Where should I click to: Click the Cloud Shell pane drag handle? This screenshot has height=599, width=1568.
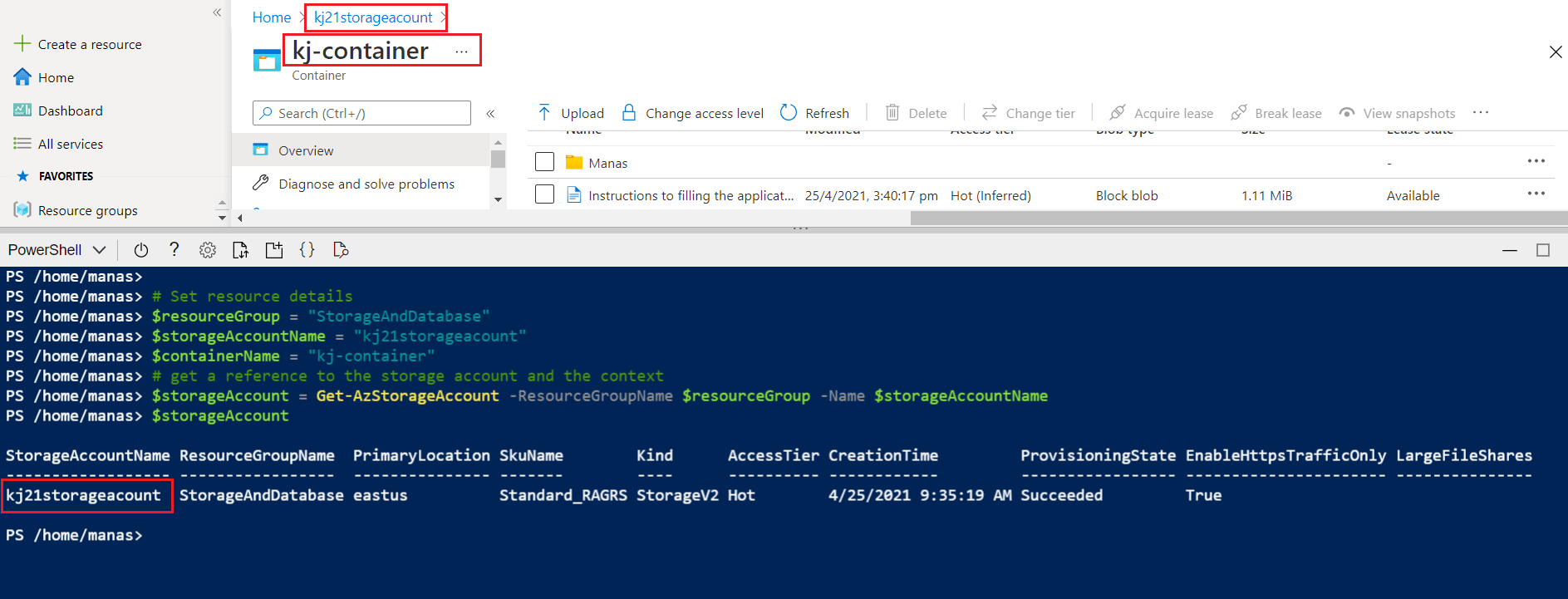click(800, 228)
